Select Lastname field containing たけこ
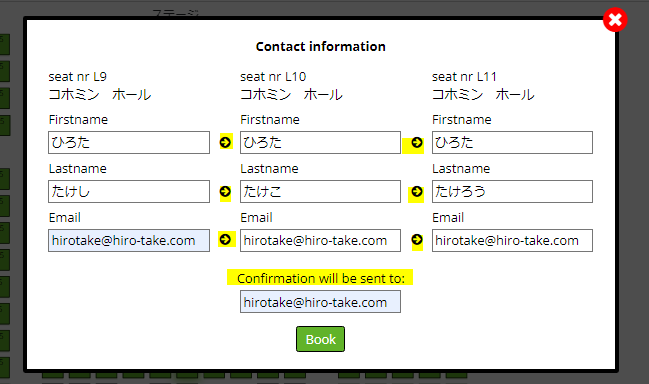The height and width of the screenshot is (384, 649). click(x=320, y=191)
